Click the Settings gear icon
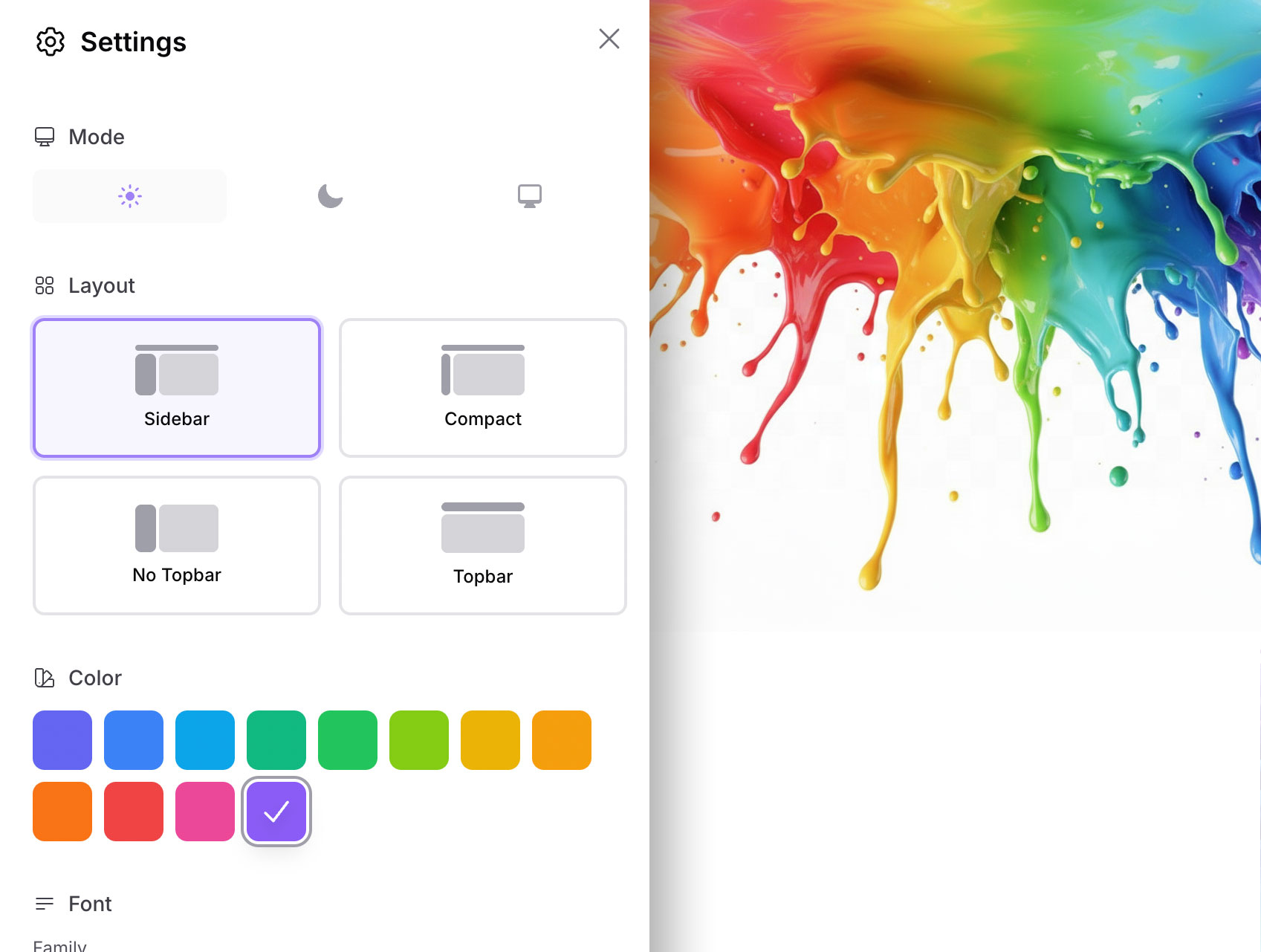Viewport: 1261px width, 952px height. pos(51,42)
